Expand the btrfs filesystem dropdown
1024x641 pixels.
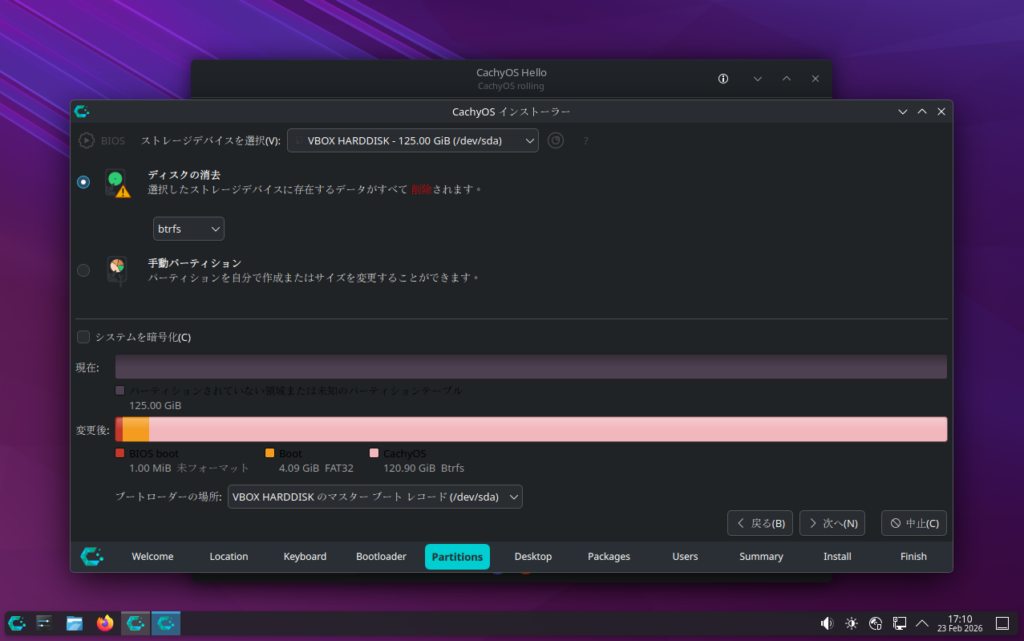tap(188, 229)
